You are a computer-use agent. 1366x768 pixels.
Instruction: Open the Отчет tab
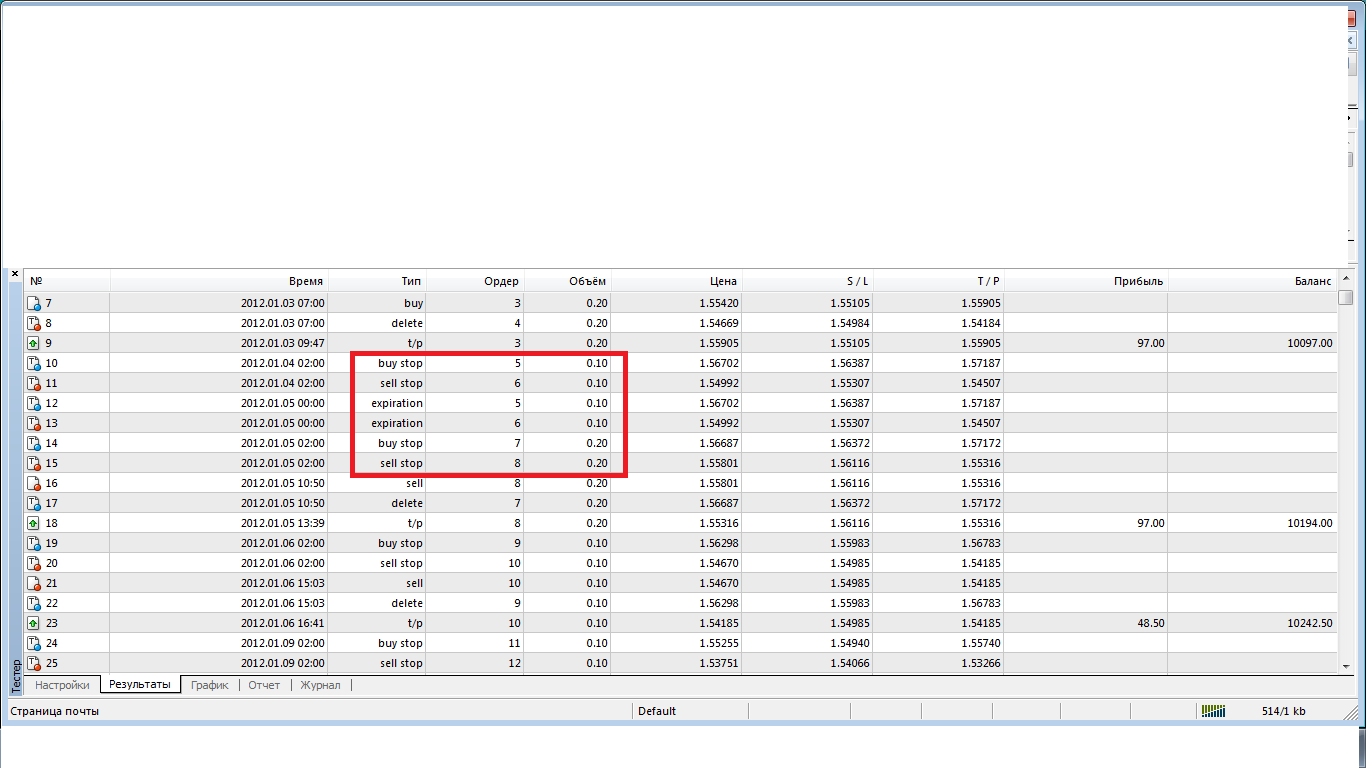[x=265, y=685]
